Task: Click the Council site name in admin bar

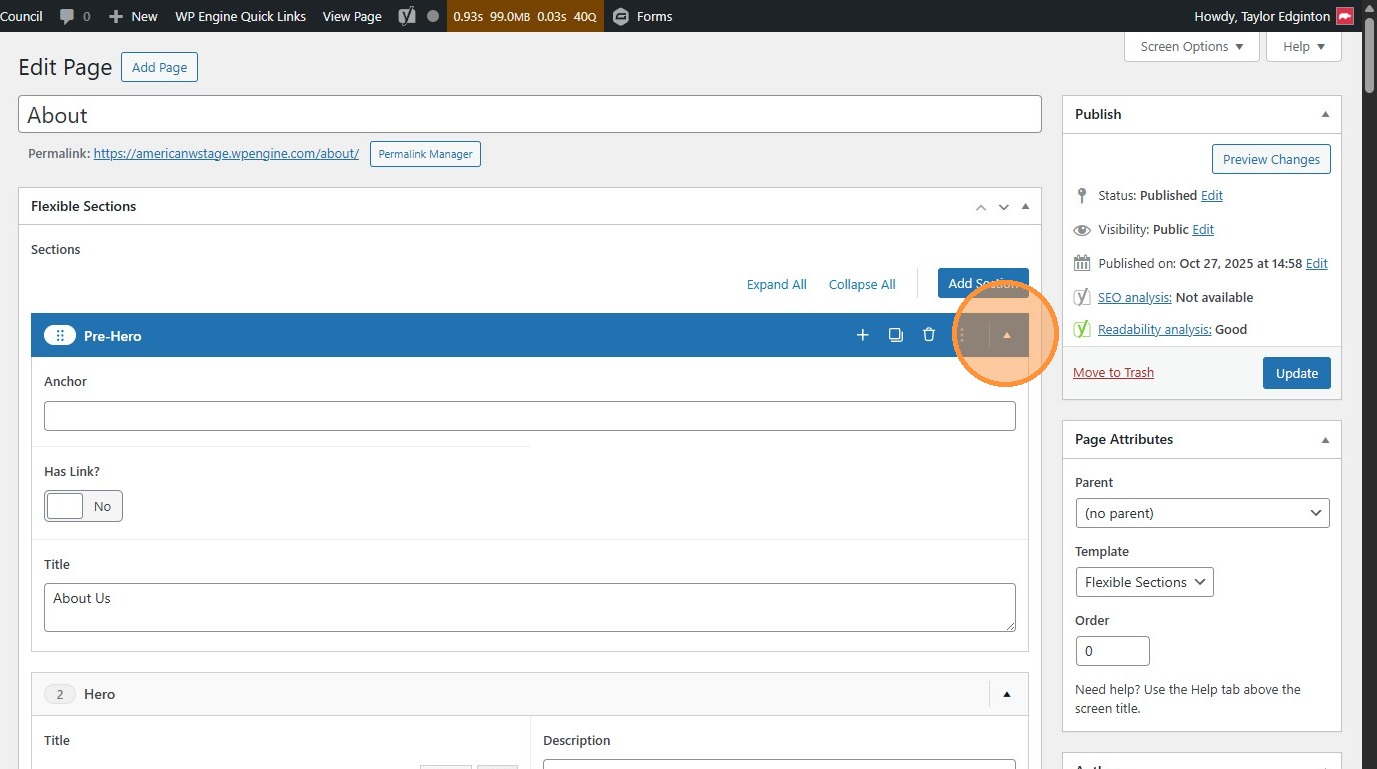Action: pyautogui.click(x=21, y=16)
